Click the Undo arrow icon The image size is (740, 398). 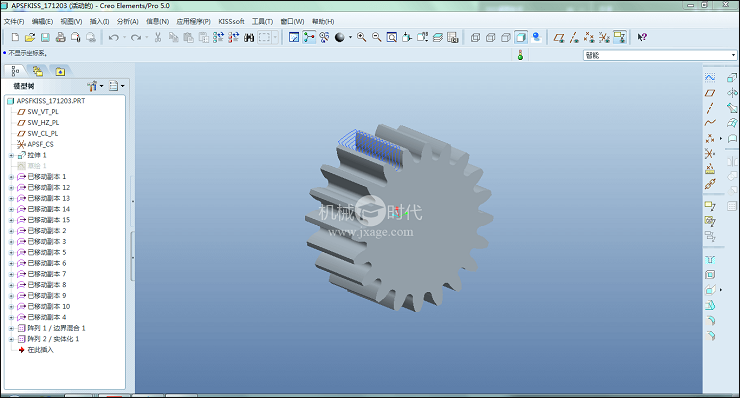pyautogui.click(x=113, y=37)
